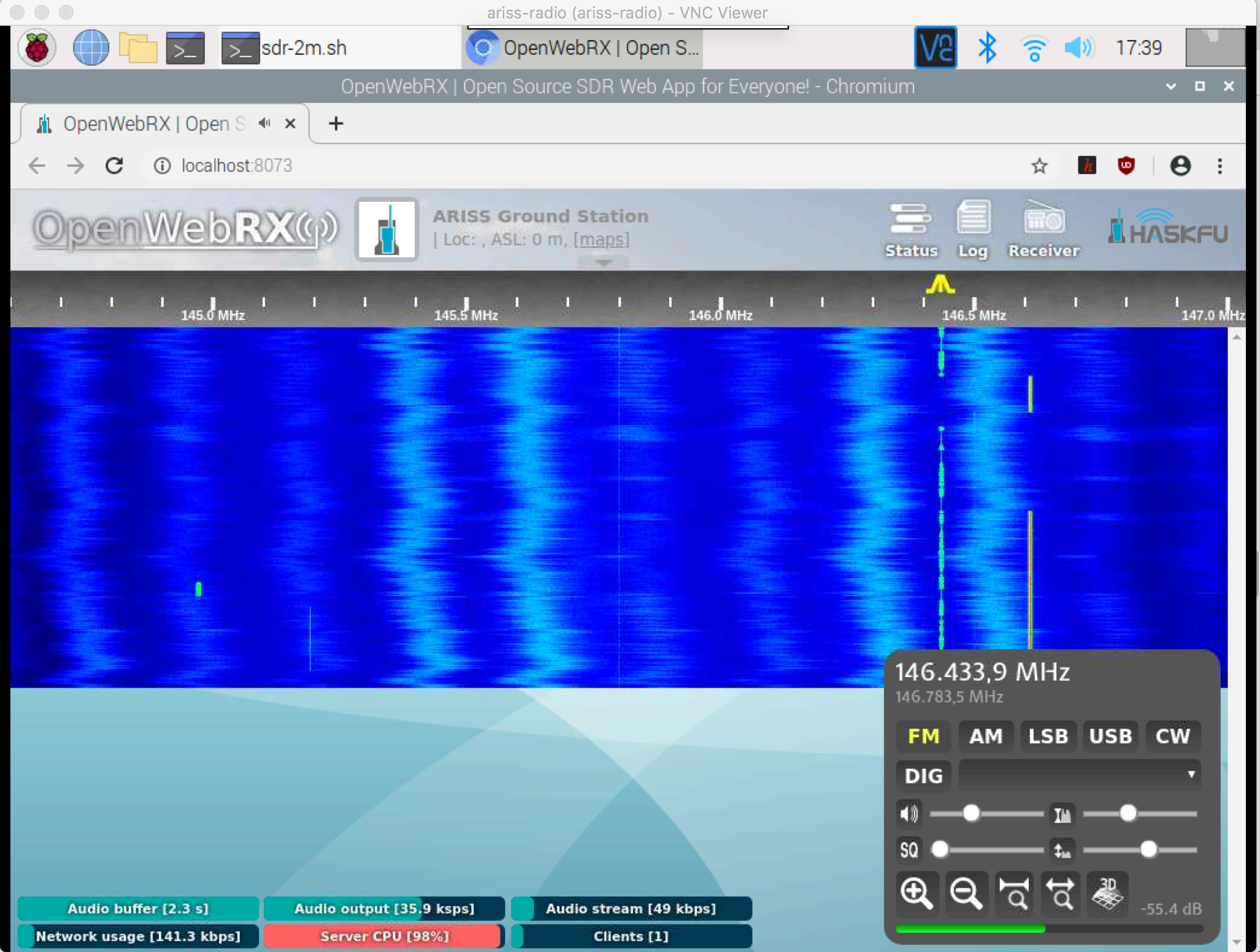The width and height of the screenshot is (1260, 952).
Task: Toggle the Log panel
Action: pos(973,230)
